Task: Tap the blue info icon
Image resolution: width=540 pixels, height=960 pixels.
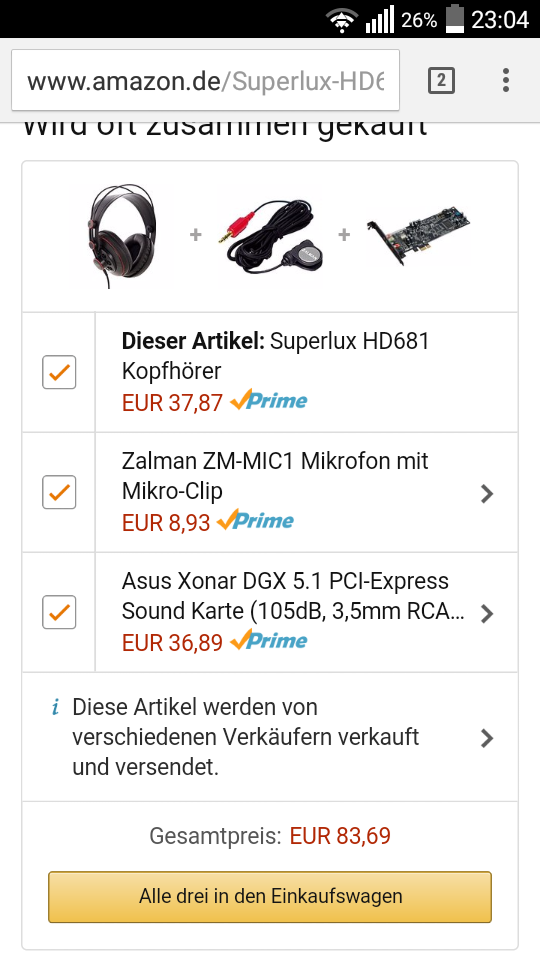Action: click(x=56, y=708)
